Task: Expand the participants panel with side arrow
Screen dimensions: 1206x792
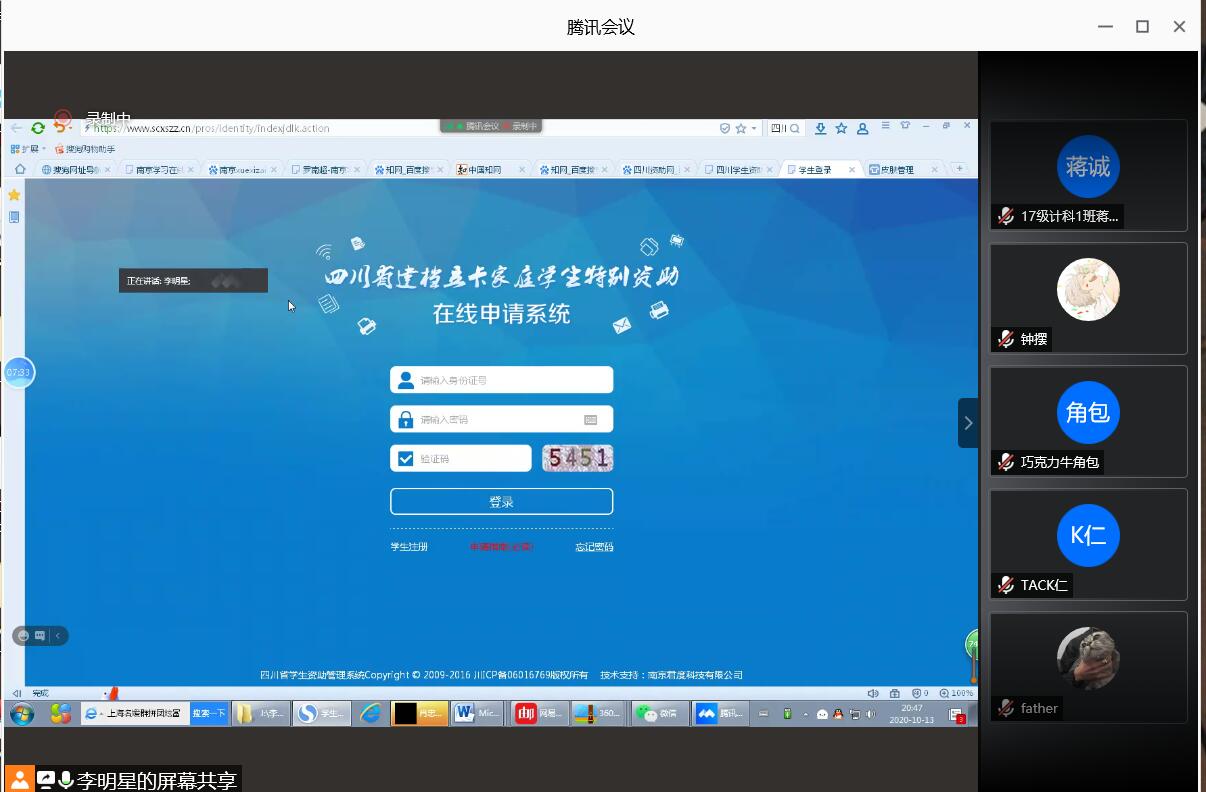Action: click(x=968, y=423)
